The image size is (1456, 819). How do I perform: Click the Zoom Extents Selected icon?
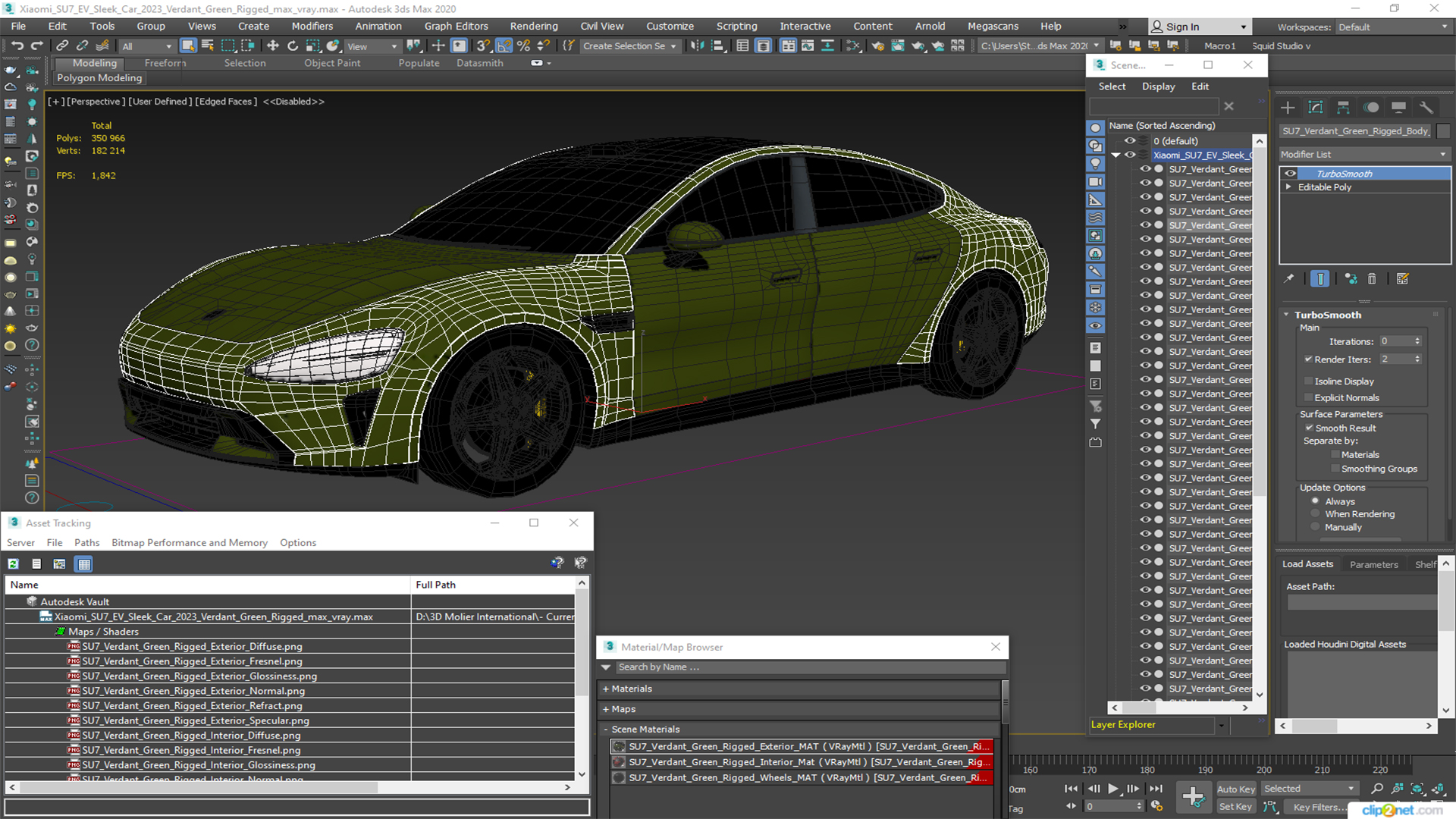click(1417, 789)
